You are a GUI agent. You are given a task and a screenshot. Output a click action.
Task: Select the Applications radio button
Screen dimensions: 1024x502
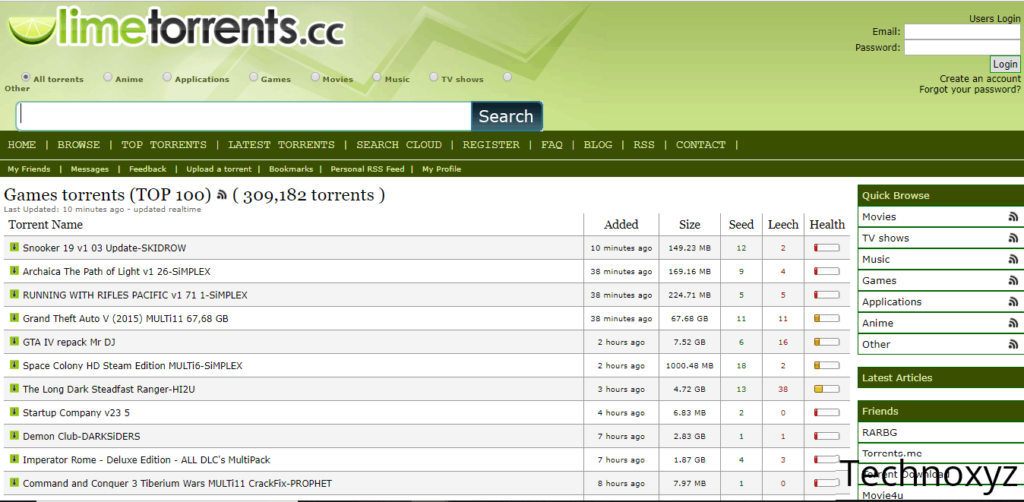(167, 77)
